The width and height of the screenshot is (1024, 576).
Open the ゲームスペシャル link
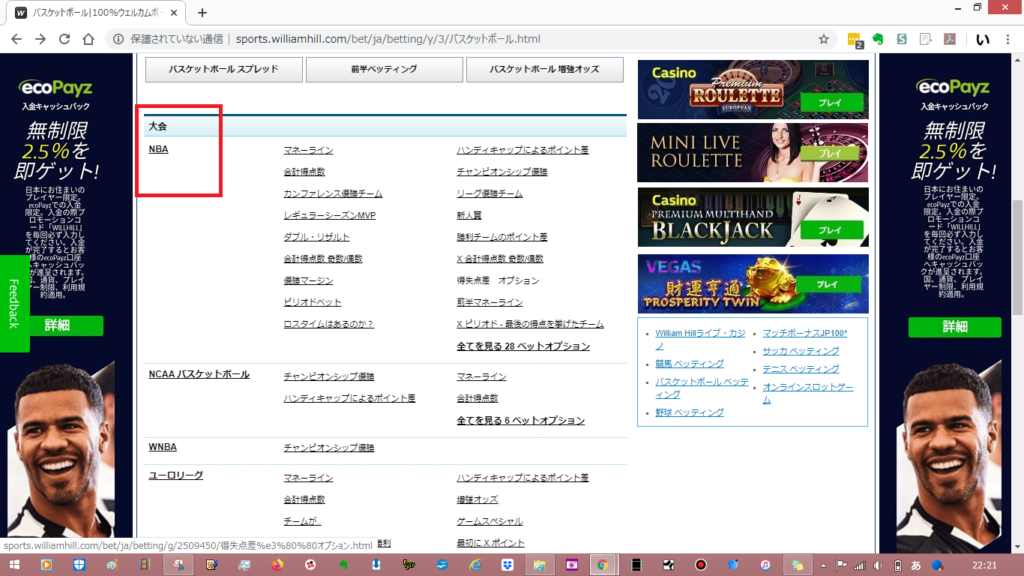tap(490, 521)
